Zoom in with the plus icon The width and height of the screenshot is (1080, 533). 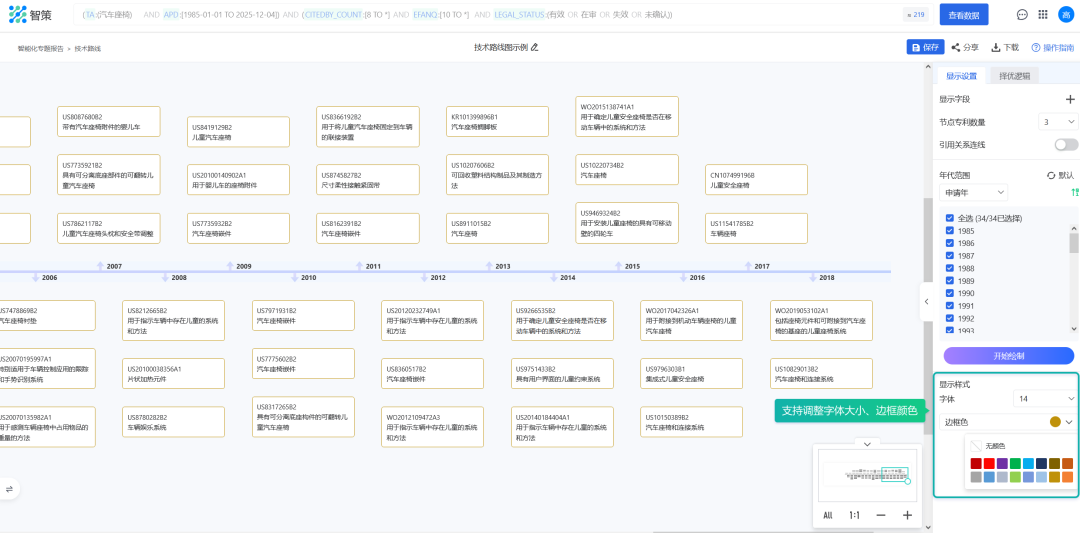[x=907, y=515]
